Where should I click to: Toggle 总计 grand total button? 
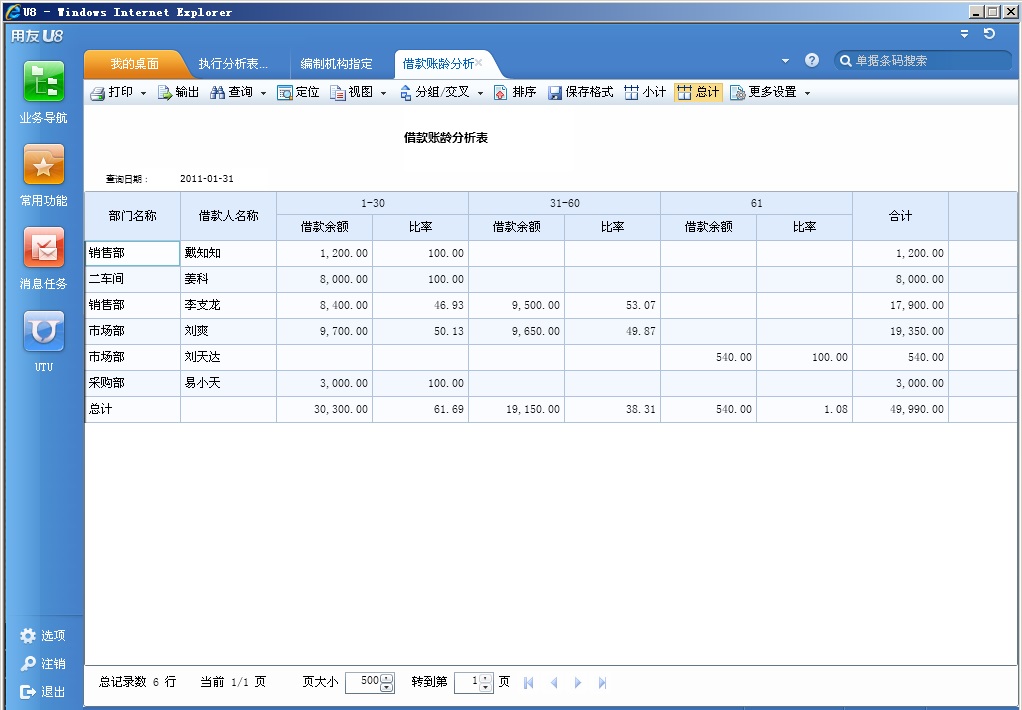698,93
